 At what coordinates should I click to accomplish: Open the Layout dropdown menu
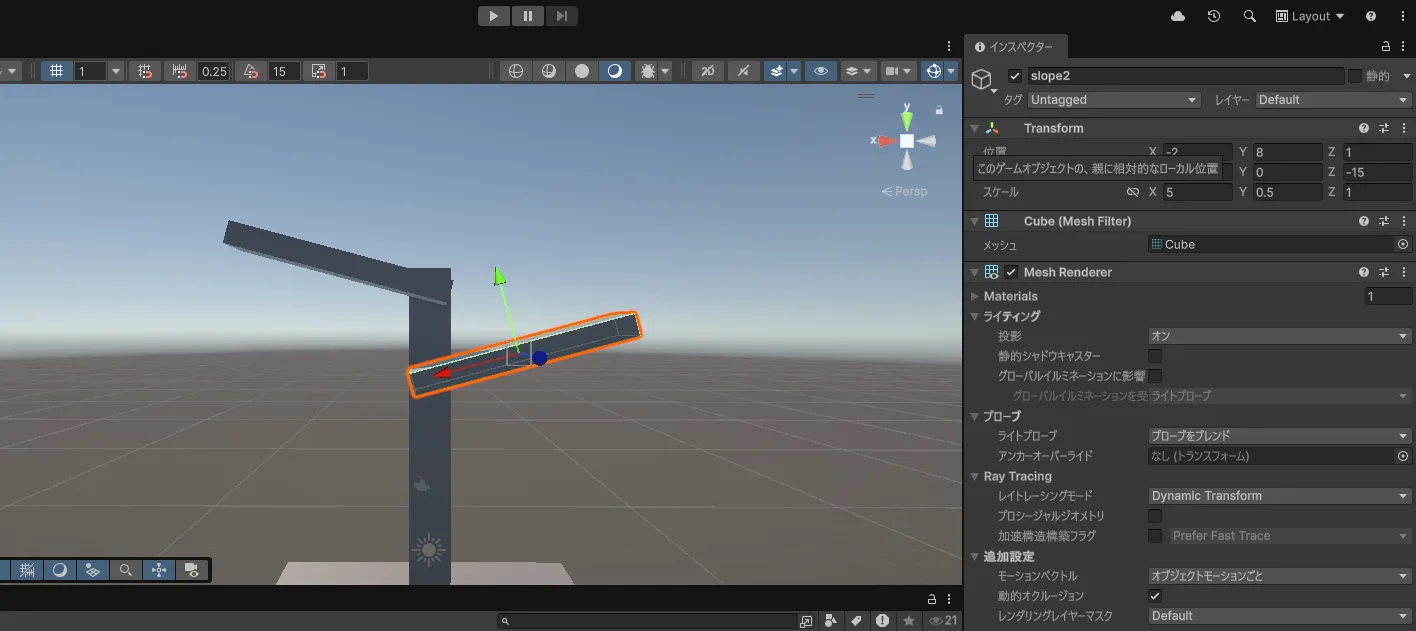tap(1310, 16)
